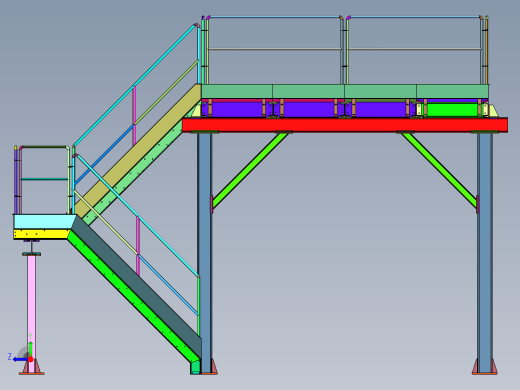Select the blue mid rail of the upper stair
This screenshot has width=520, height=390.
tap(104, 154)
